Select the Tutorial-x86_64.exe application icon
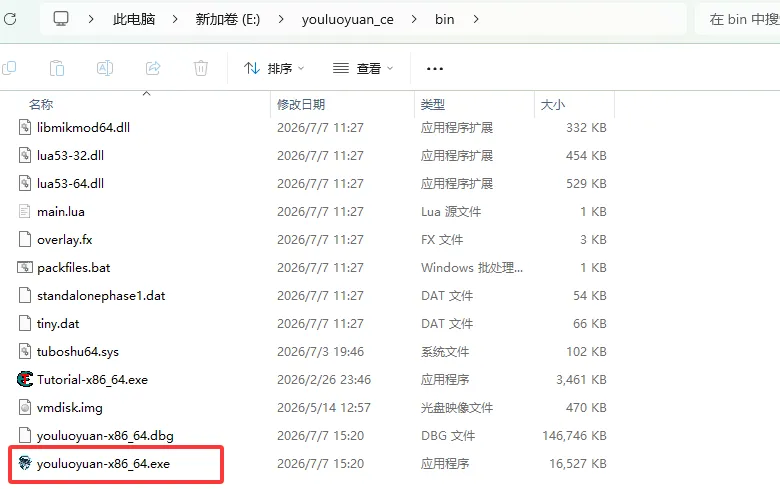Viewport: 780px width, 489px height. pyautogui.click(x=24, y=379)
